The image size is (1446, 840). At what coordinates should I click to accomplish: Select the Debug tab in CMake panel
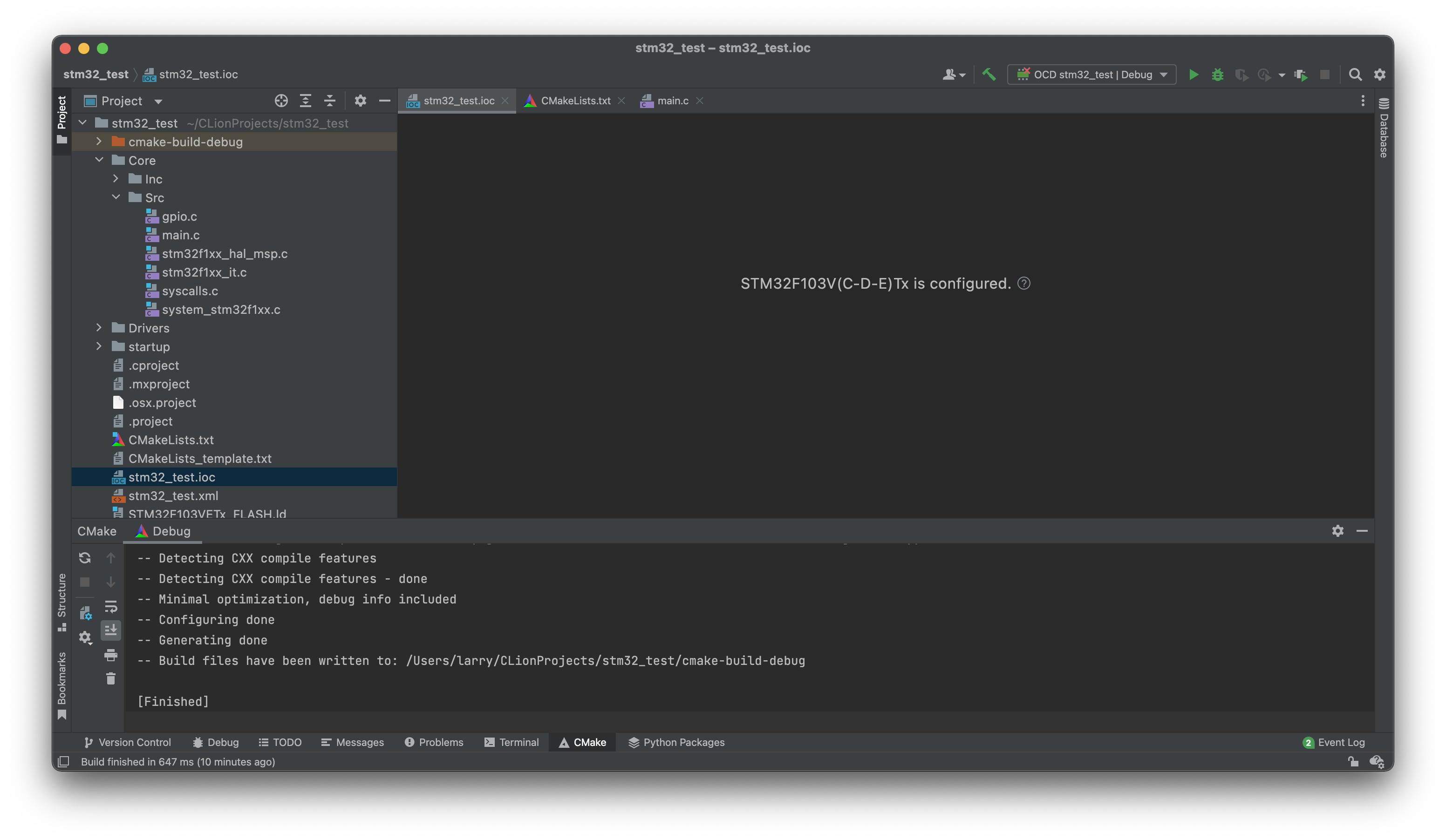163,531
